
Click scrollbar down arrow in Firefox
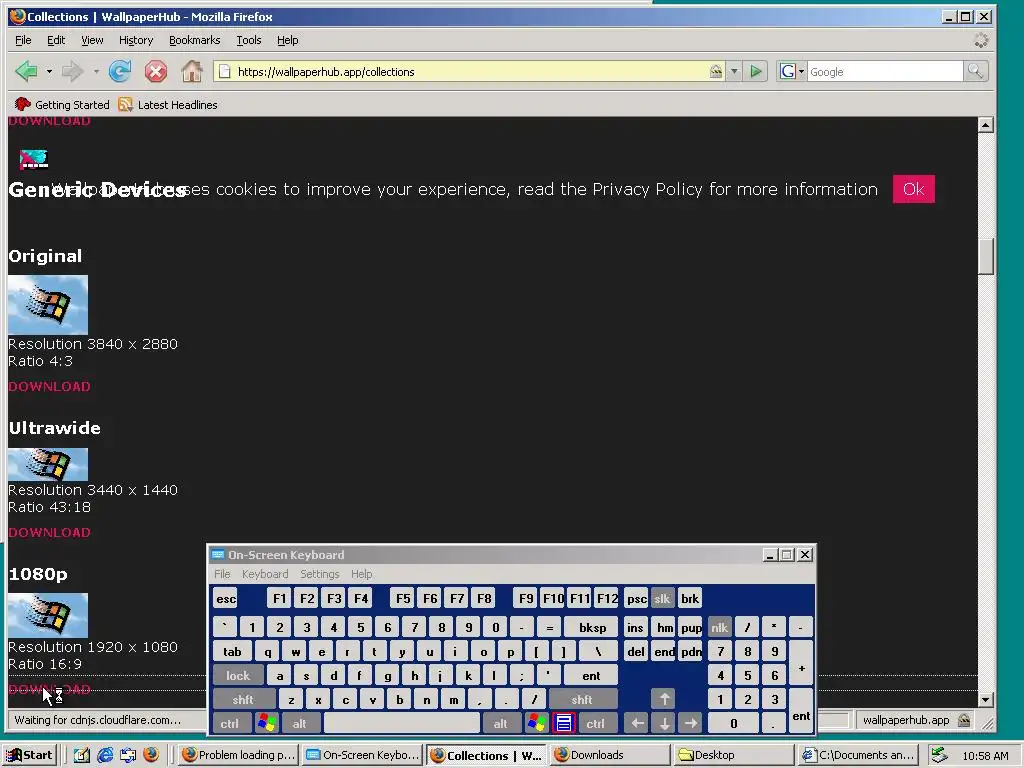pyautogui.click(x=986, y=699)
